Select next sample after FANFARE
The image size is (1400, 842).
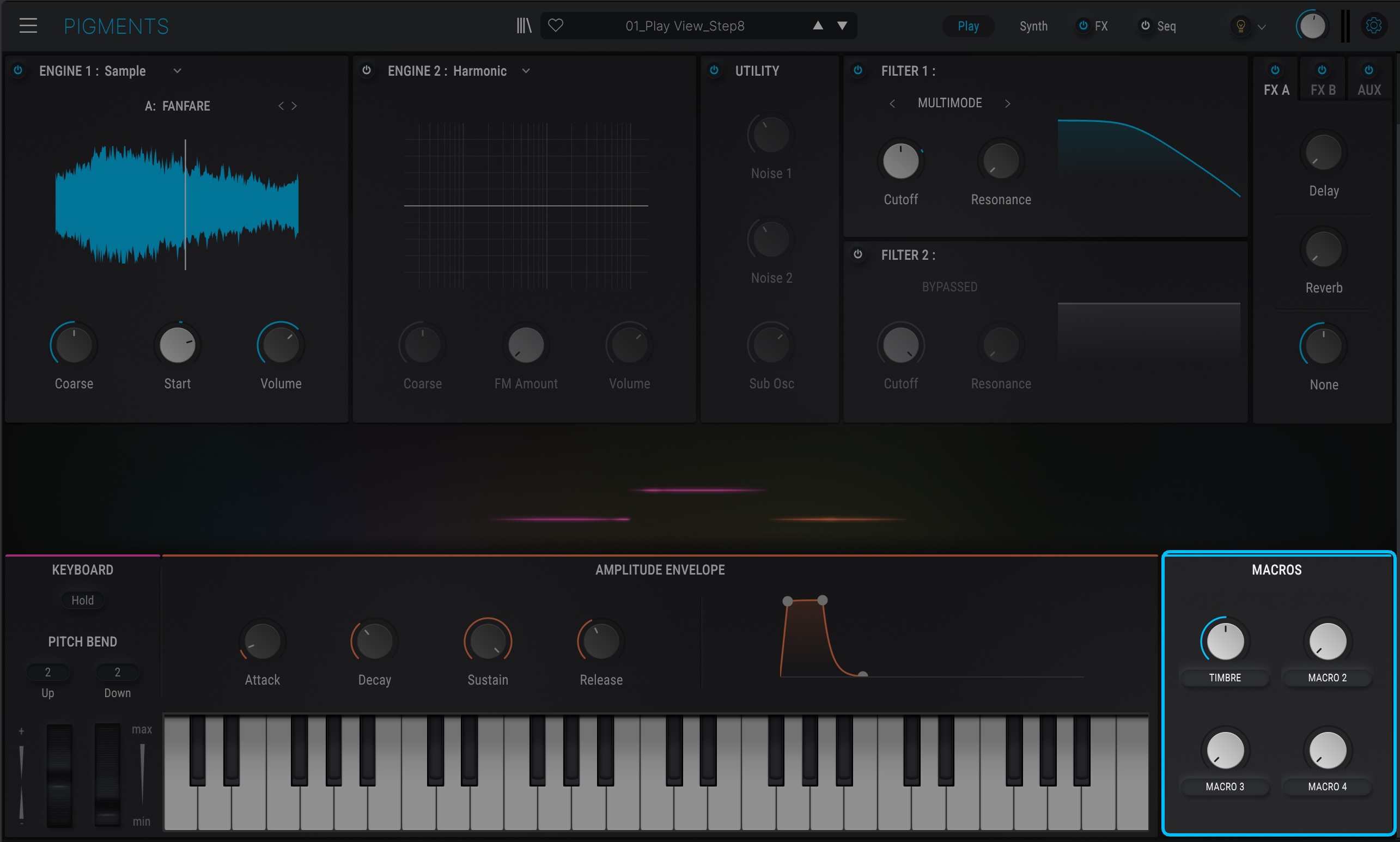[295, 106]
